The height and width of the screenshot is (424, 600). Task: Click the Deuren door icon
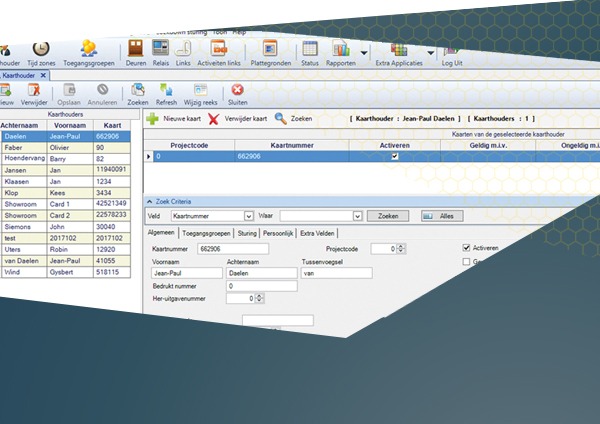coord(135,50)
